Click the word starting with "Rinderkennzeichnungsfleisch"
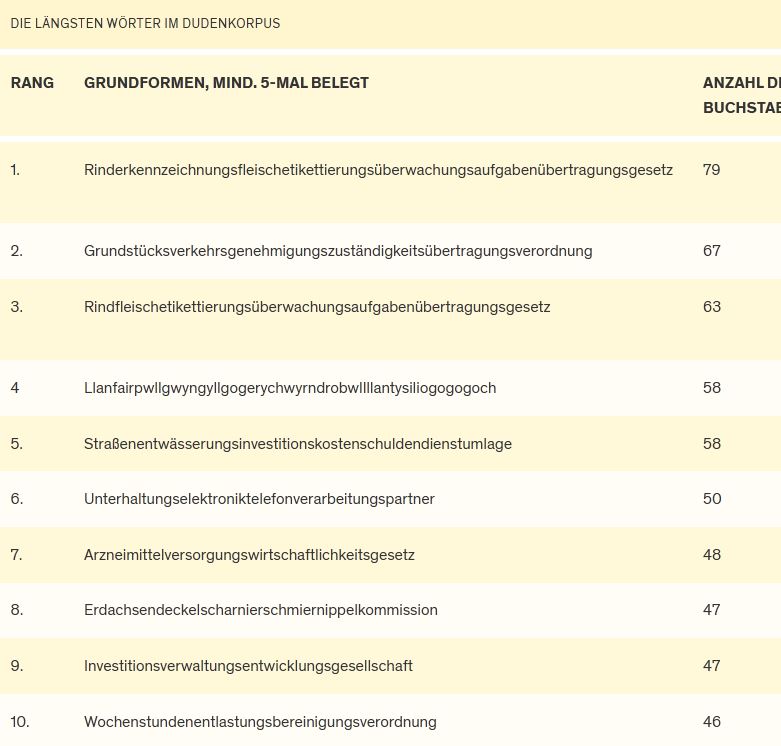The image size is (781, 746). coord(378,170)
